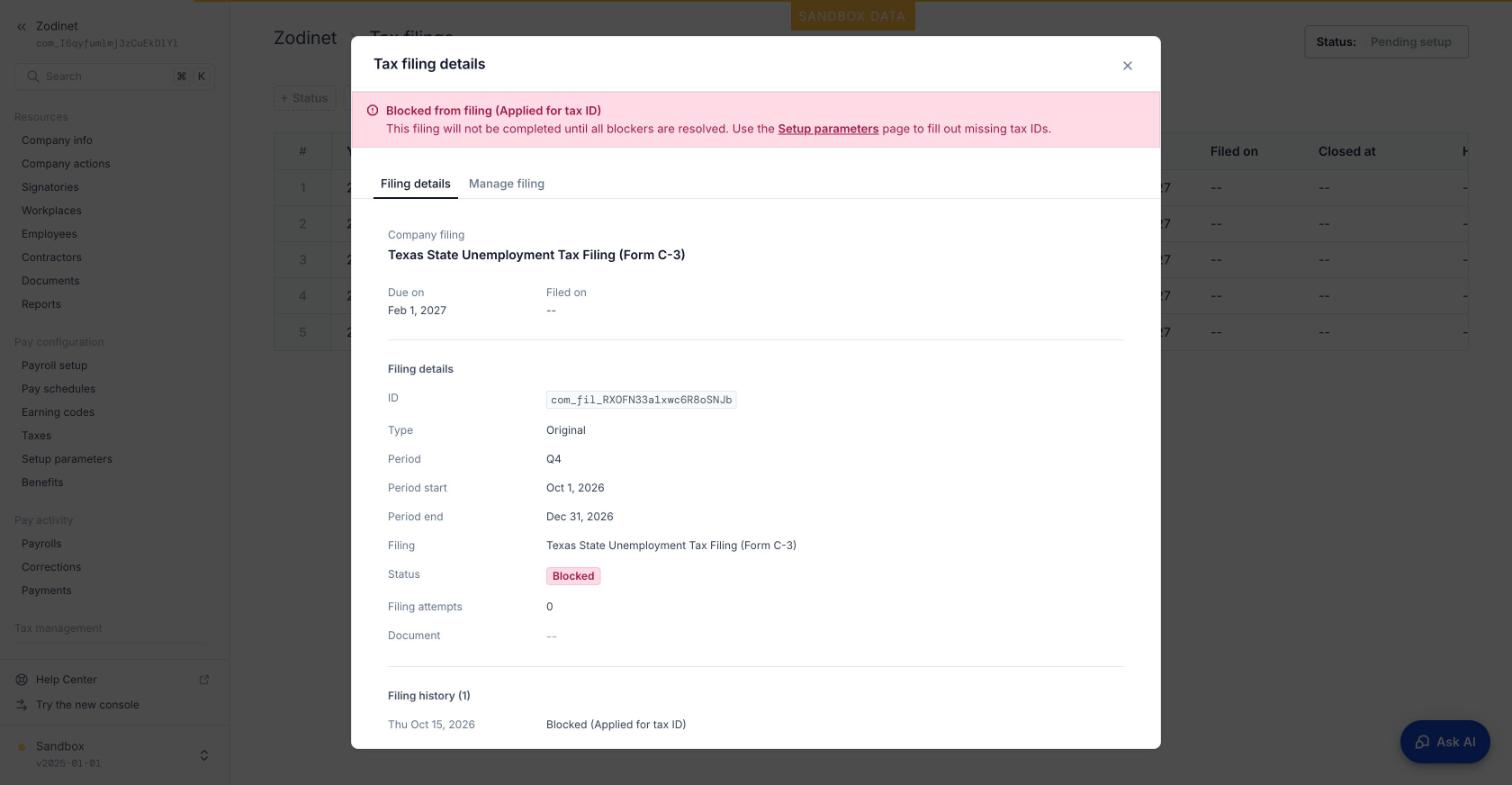This screenshot has height=785, width=1512.
Task: Open Employees in sidebar
Action: pyautogui.click(x=49, y=234)
